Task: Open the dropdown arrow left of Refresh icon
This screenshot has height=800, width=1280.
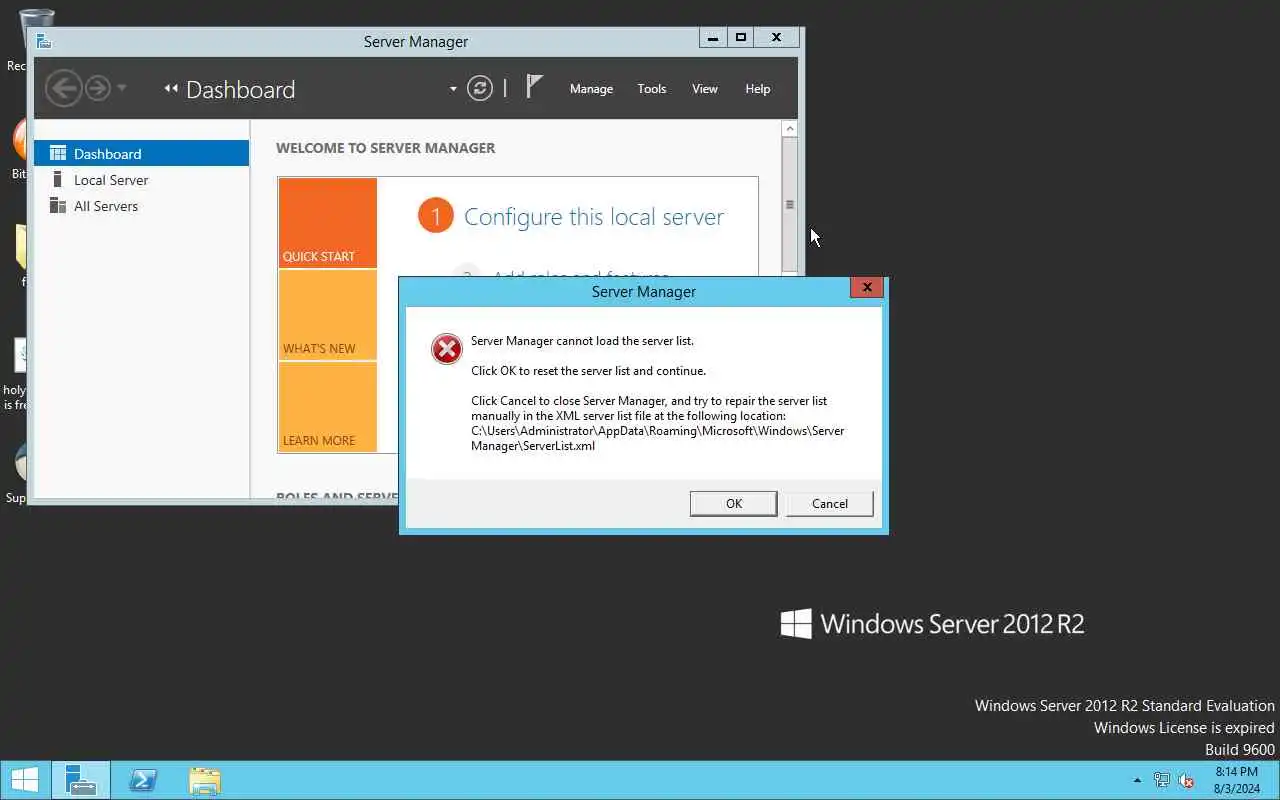Action: click(453, 89)
